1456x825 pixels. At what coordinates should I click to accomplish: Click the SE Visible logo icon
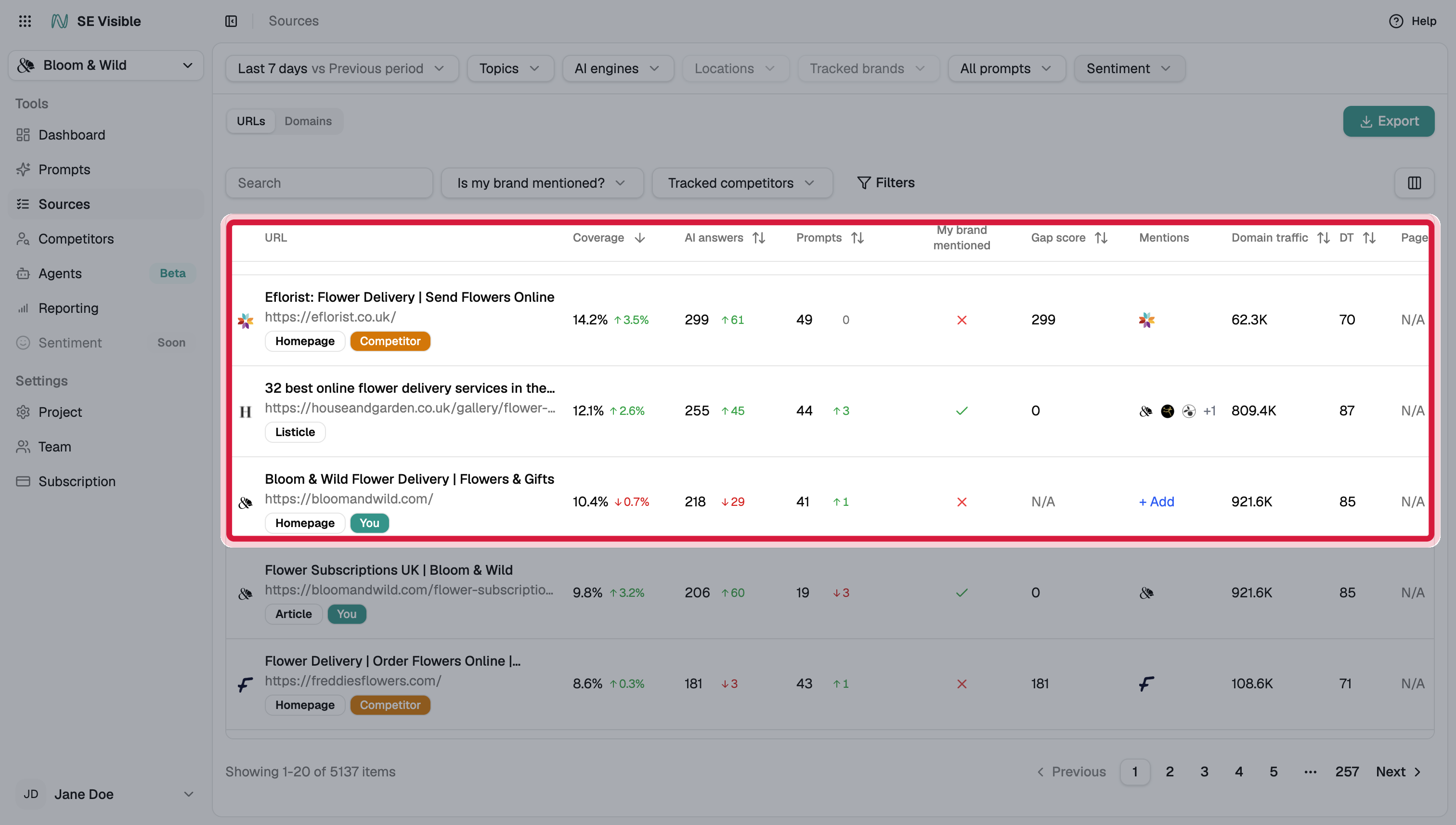point(60,21)
